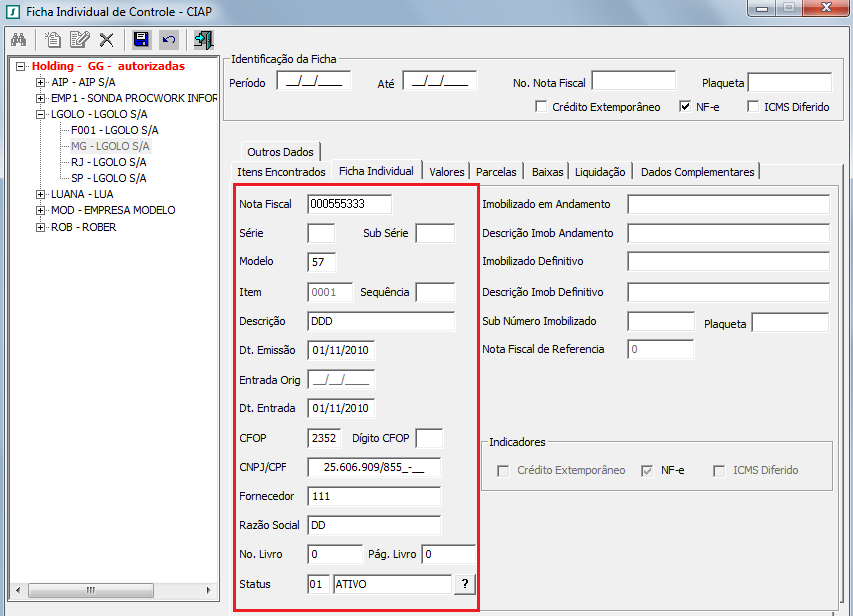Click the save floppy disk icon
Image resolution: width=853 pixels, height=616 pixels.
(141, 40)
